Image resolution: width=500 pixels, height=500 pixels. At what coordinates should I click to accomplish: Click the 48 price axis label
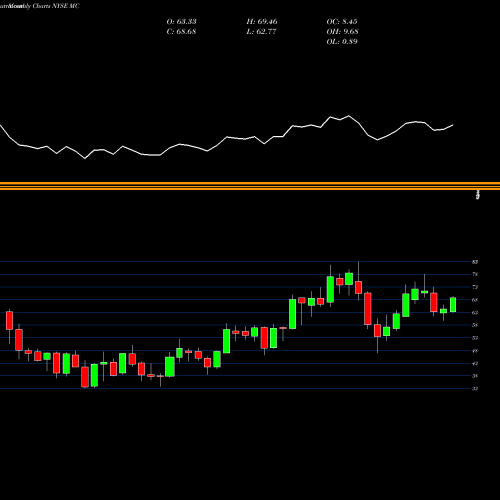click(475, 351)
